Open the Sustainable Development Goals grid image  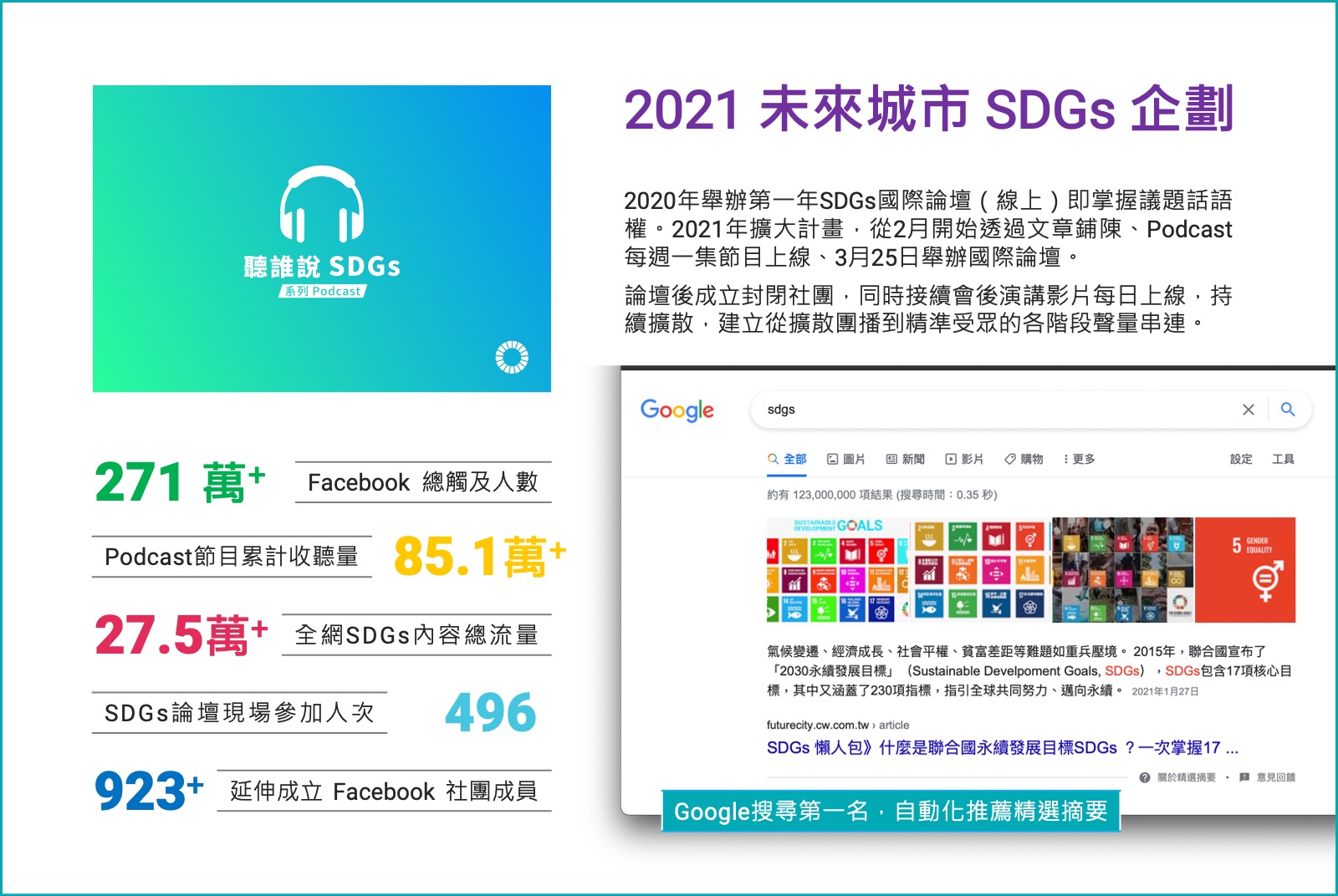pos(837,570)
